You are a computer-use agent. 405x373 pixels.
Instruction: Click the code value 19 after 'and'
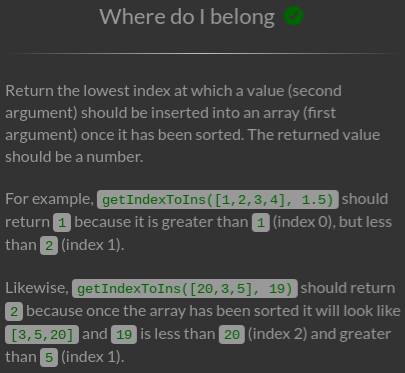124,335
